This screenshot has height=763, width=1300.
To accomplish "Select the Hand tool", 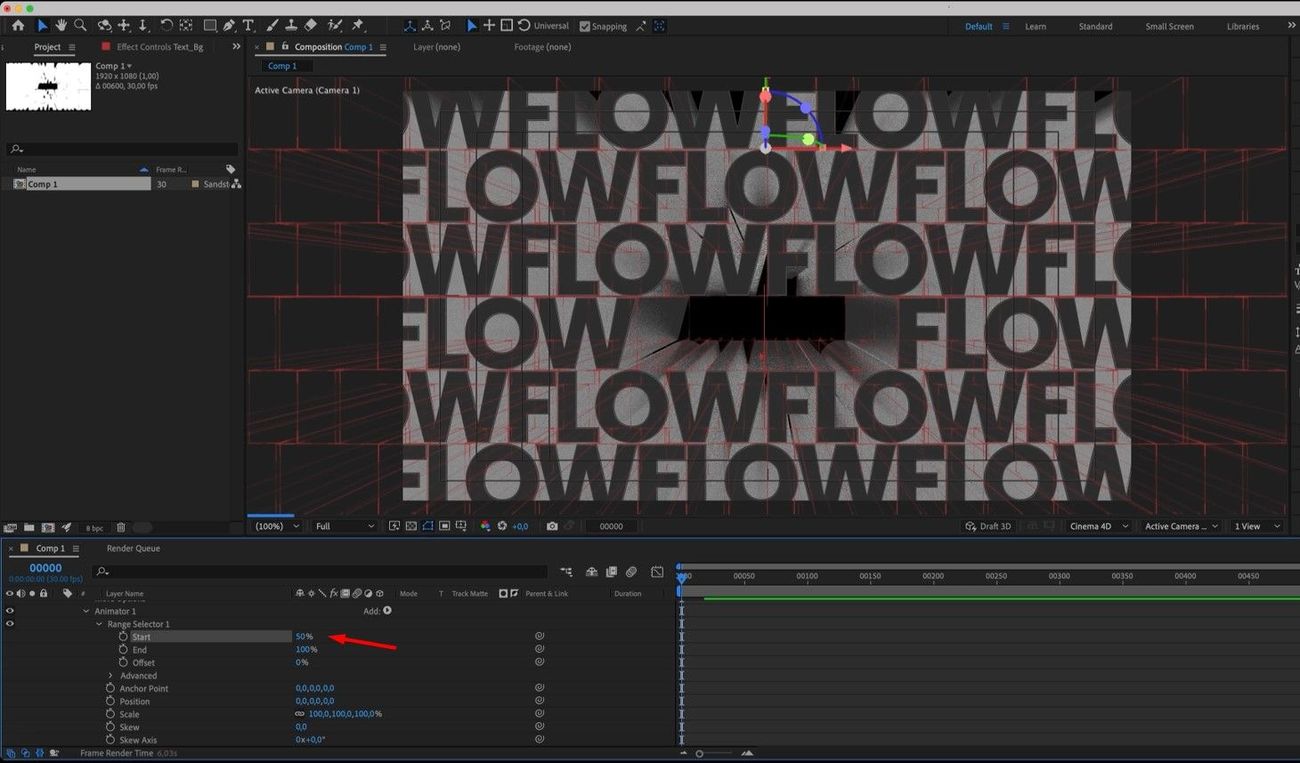I will pyautogui.click(x=61, y=25).
